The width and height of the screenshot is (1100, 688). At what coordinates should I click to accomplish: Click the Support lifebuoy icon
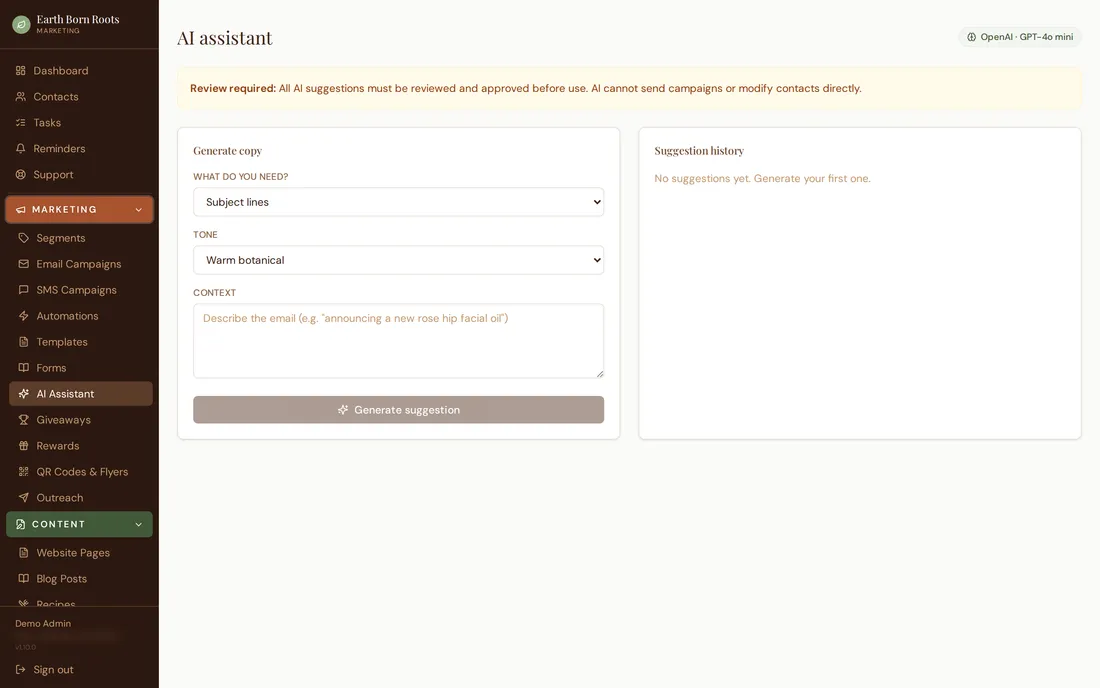coord(20,175)
